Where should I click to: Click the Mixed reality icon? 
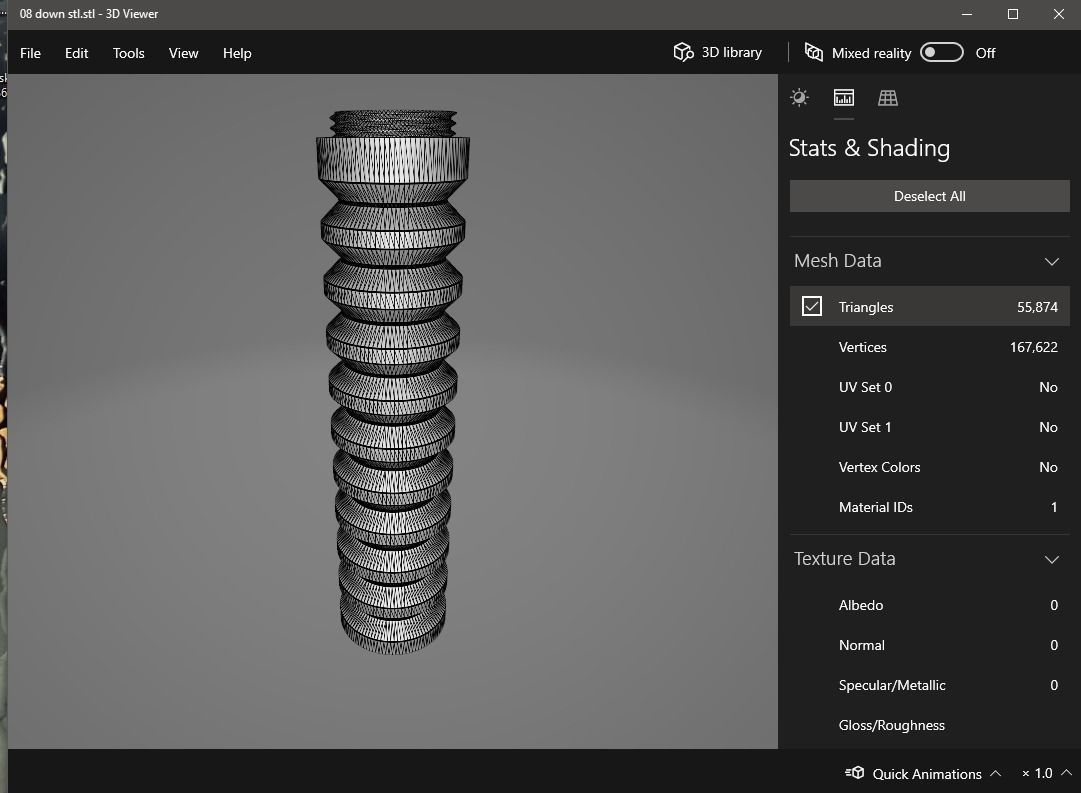[x=814, y=52]
